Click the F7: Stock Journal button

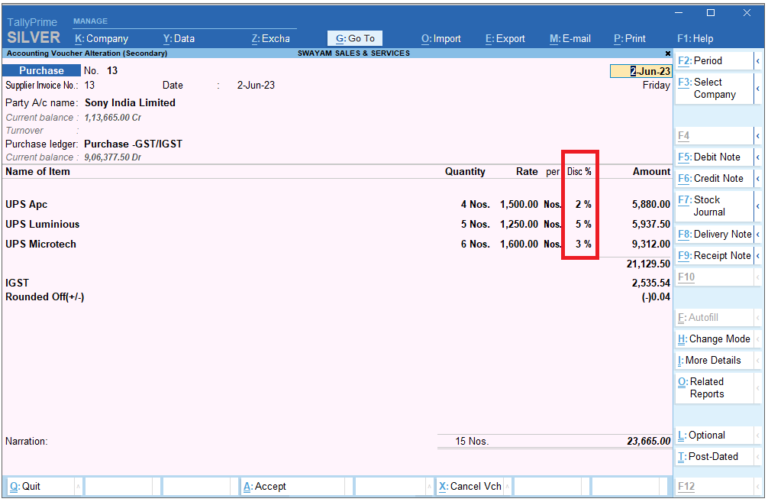[x=714, y=206]
